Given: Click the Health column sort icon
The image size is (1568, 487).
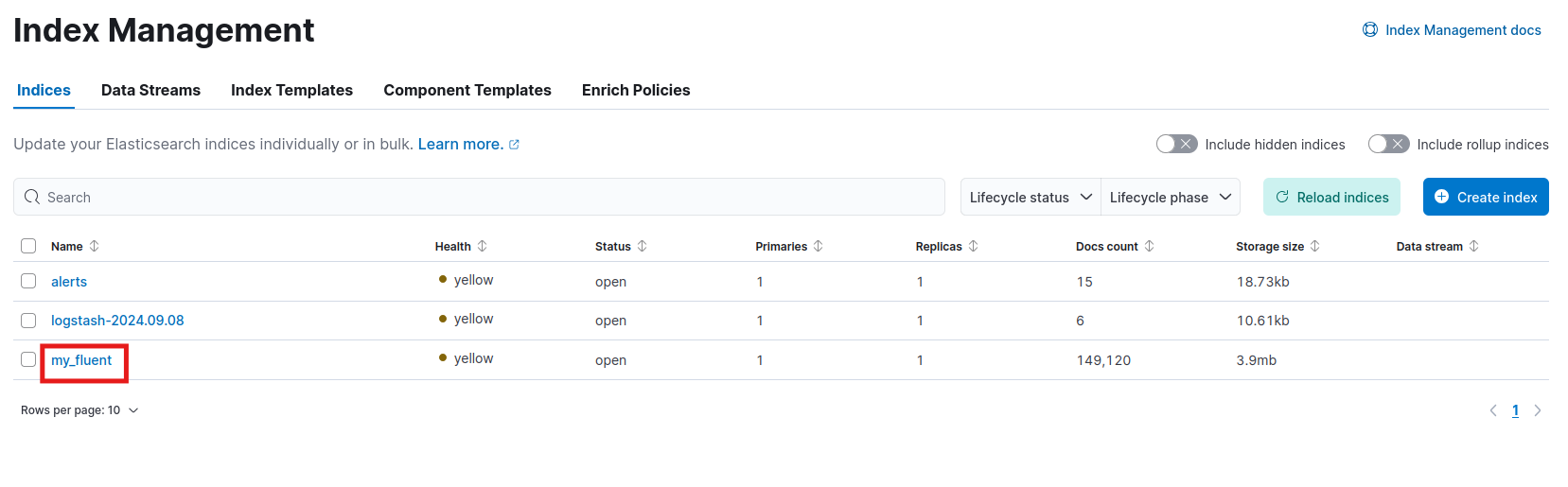Looking at the screenshot, I should point(483,246).
